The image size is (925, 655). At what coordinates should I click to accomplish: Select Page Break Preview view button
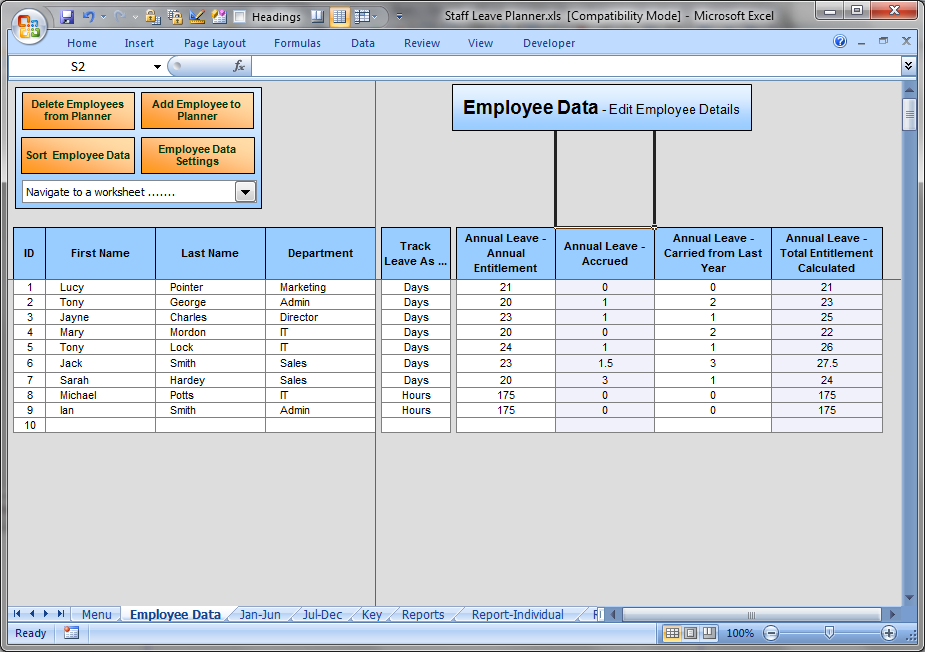(709, 633)
